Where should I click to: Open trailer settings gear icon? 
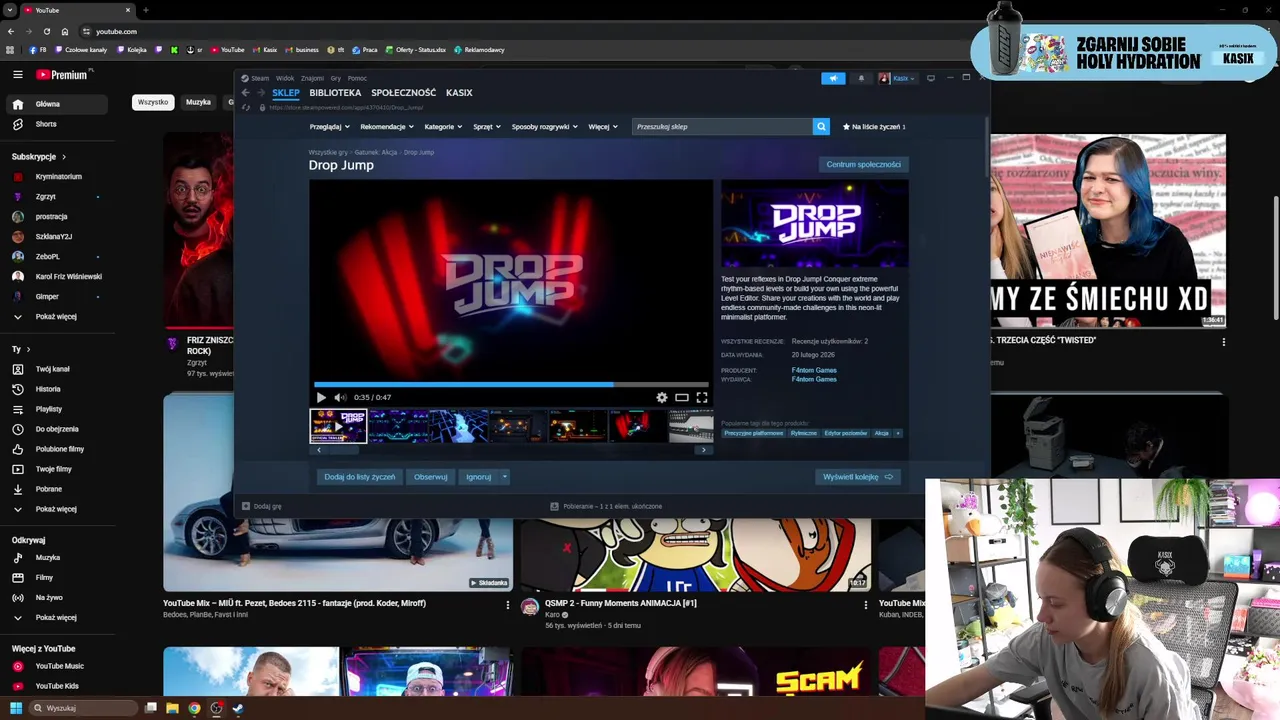click(x=661, y=397)
